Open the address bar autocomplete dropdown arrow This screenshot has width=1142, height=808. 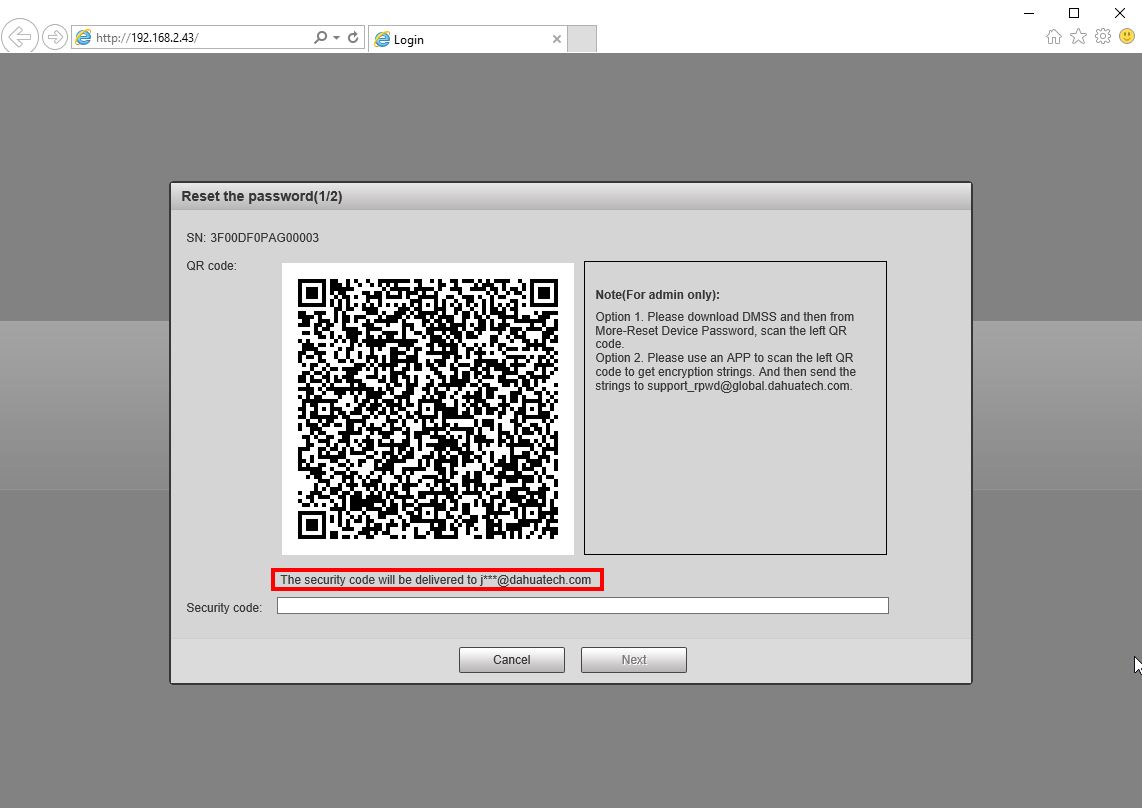335,36
